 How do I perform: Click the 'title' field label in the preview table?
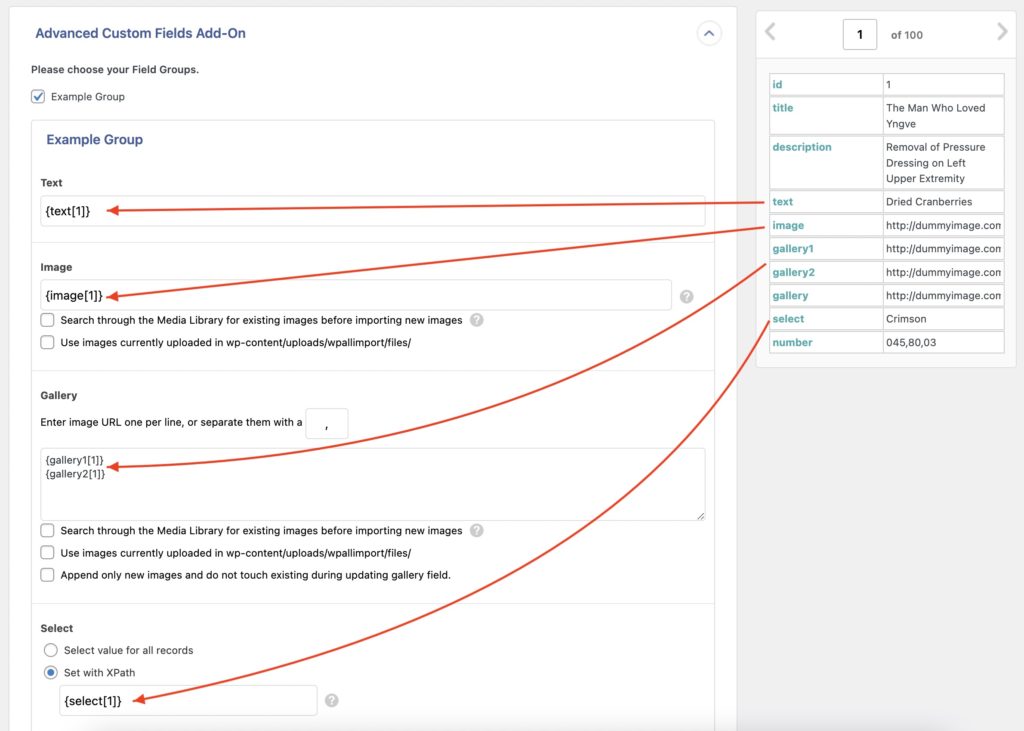[x=782, y=107]
